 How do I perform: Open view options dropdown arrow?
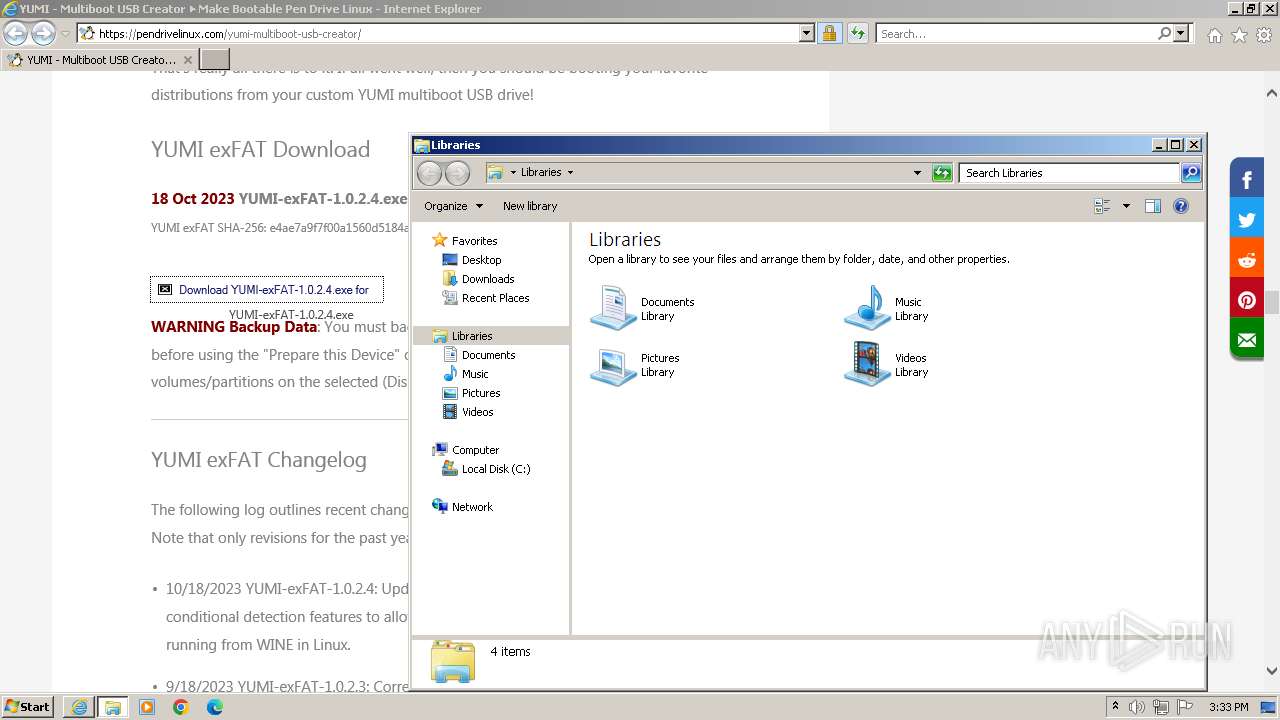tap(1126, 206)
